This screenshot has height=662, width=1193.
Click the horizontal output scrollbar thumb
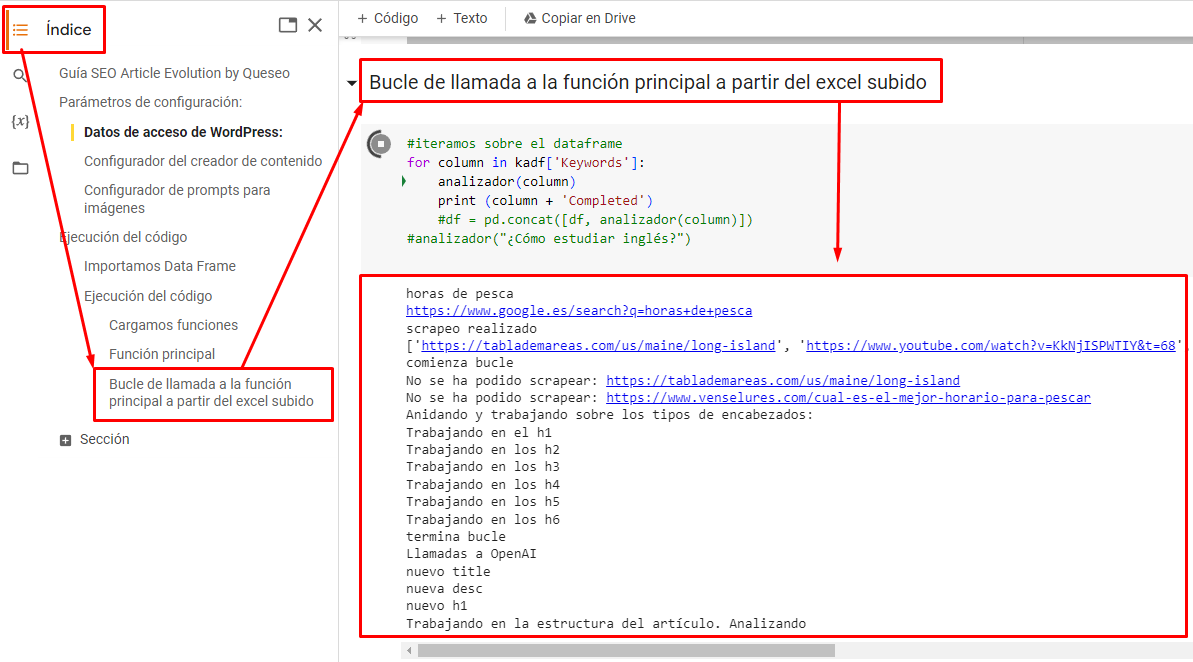point(626,651)
